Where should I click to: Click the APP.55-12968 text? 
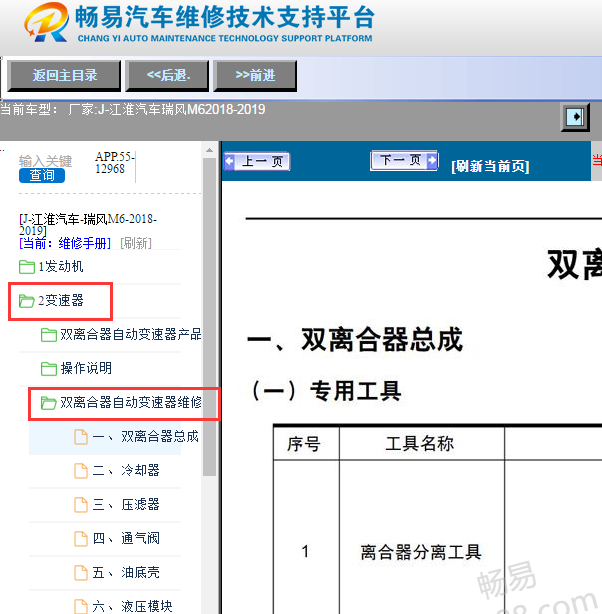(115, 163)
